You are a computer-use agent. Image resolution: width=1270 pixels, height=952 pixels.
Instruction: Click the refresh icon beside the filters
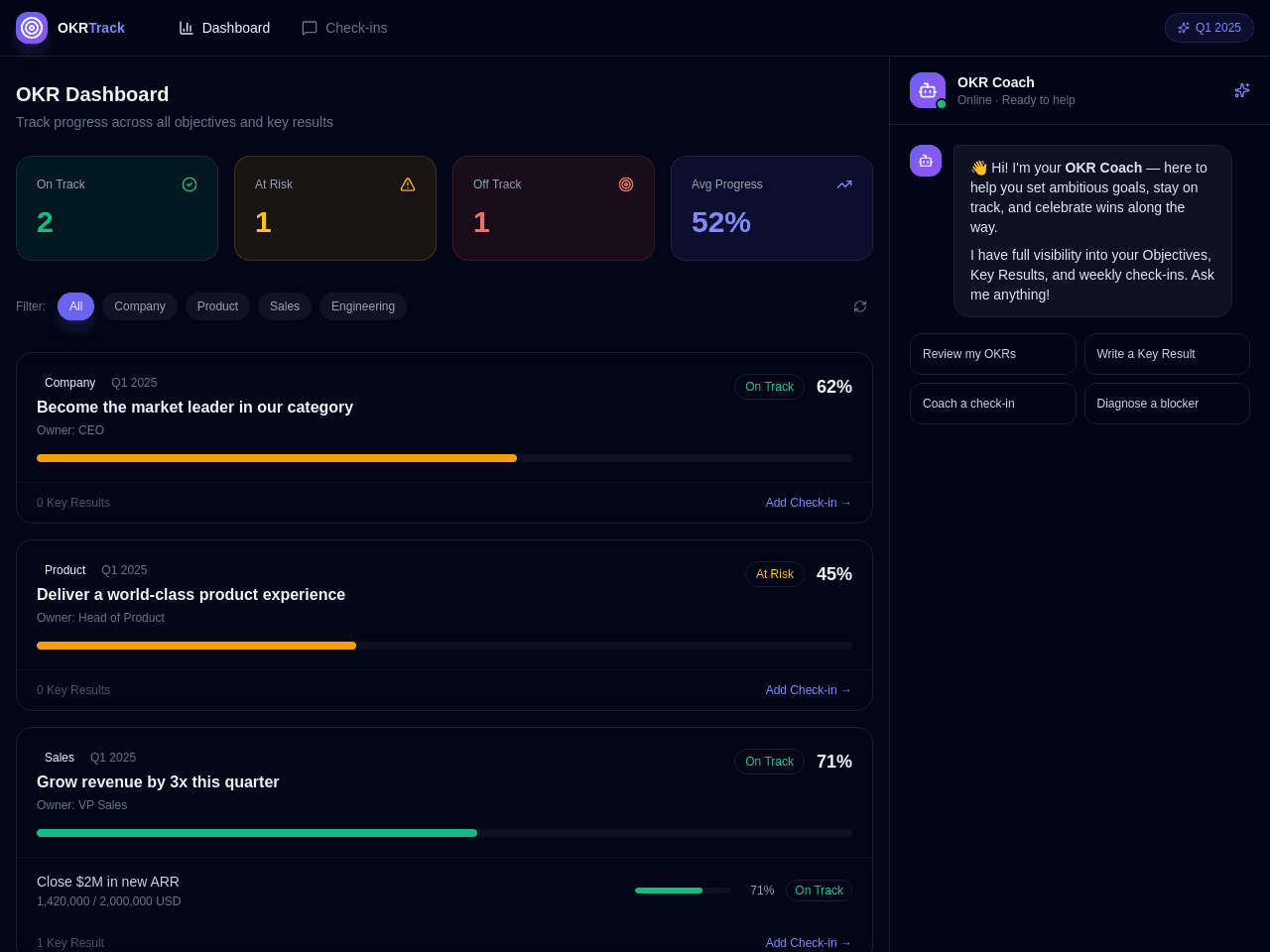(x=860, y=306)
